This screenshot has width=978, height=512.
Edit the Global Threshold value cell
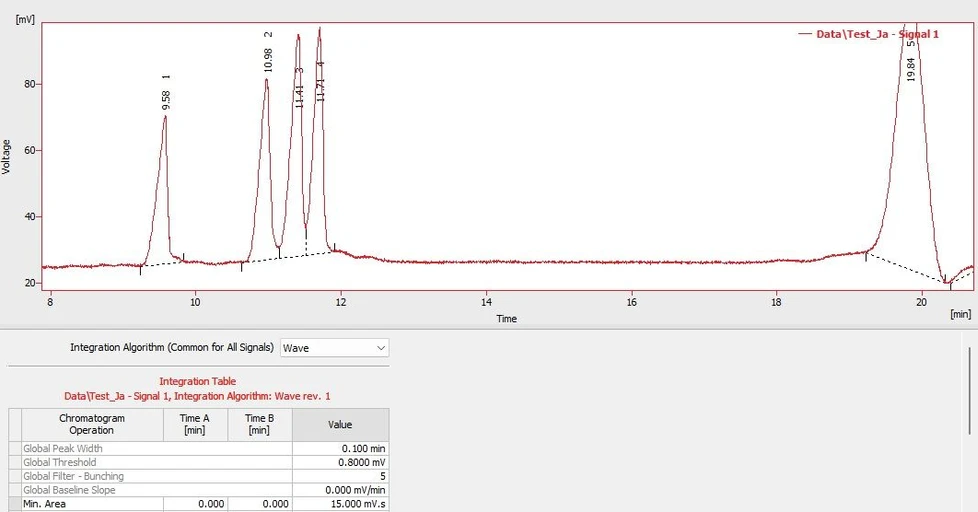pyautogui.click(x=340, y=463)
